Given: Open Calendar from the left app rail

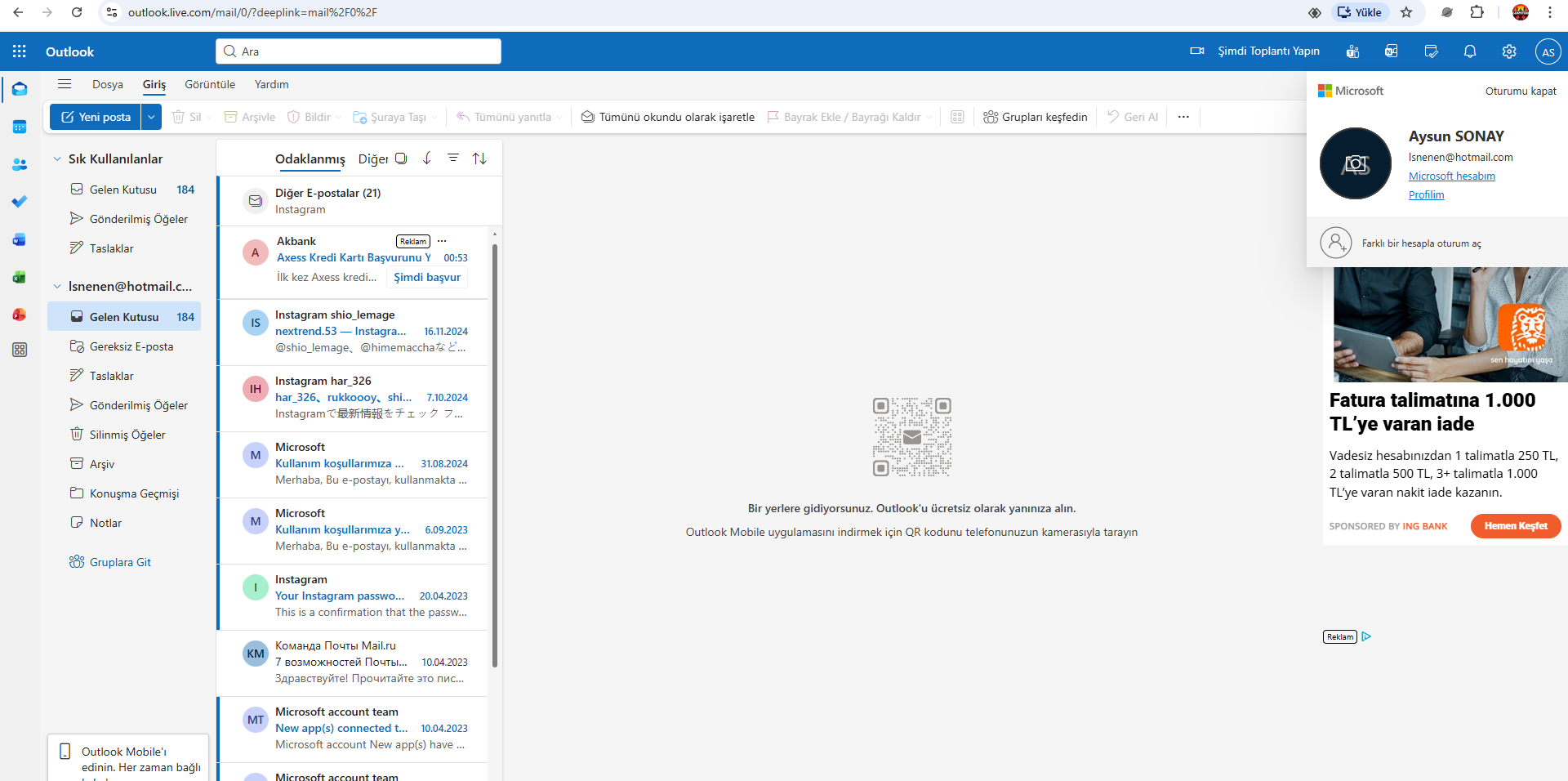Looking at the screenshot, I should (x=20, y=127).
